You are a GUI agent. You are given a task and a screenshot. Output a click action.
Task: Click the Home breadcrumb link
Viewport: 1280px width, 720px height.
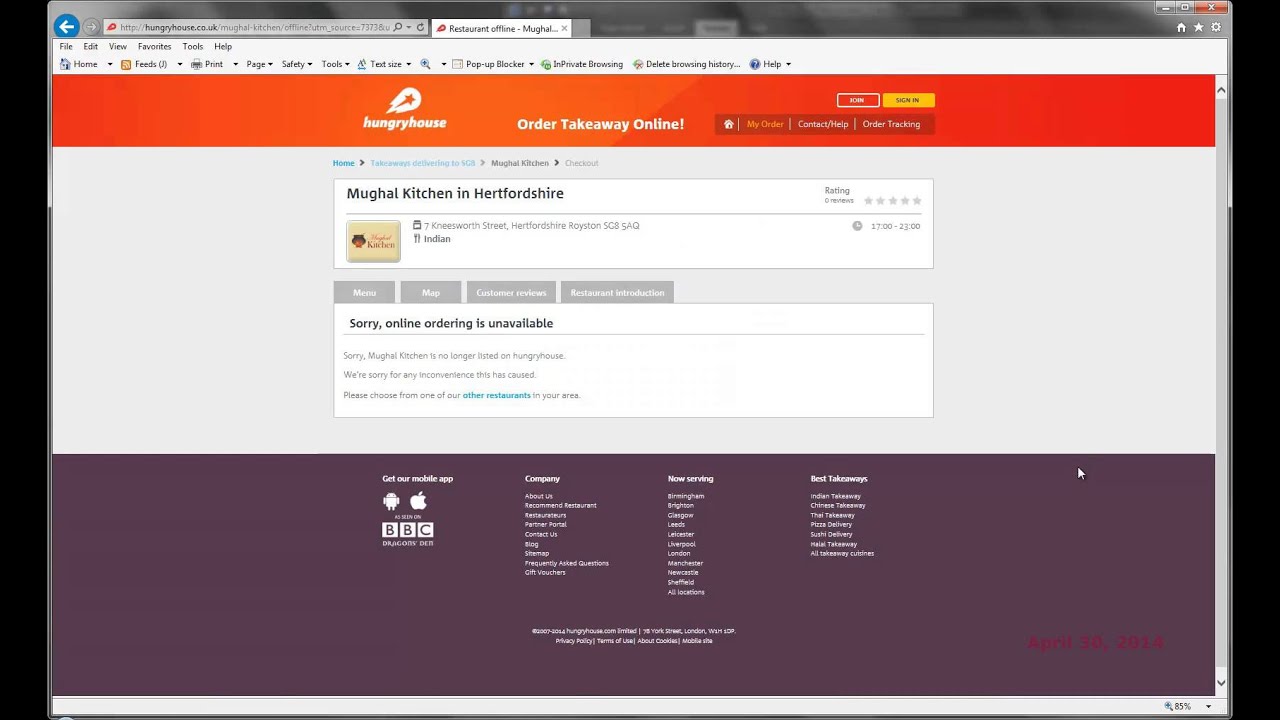(343, 163)
